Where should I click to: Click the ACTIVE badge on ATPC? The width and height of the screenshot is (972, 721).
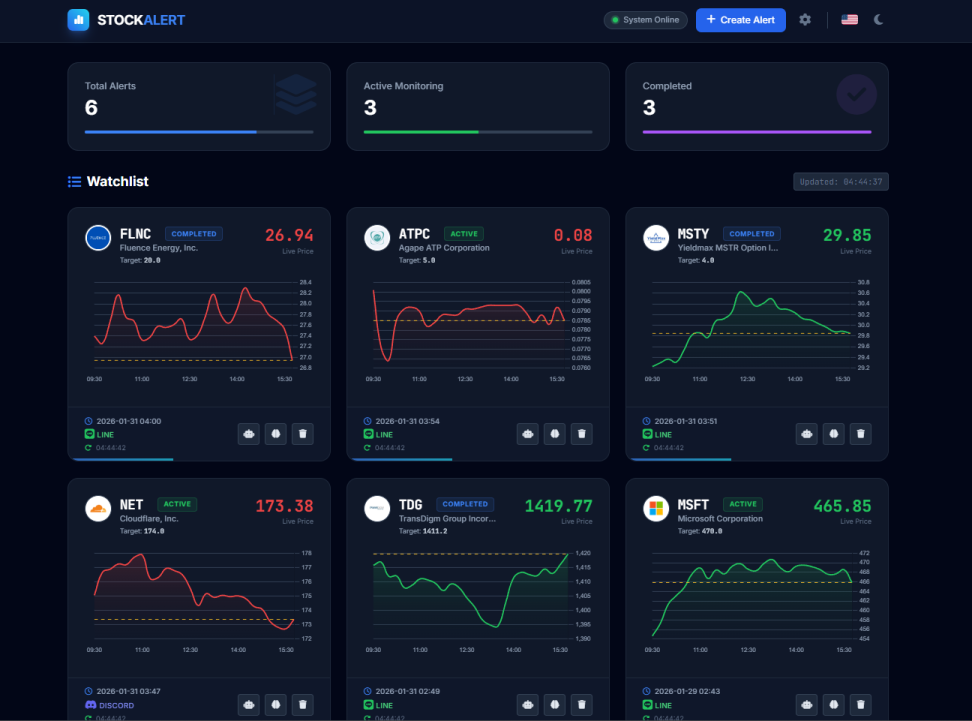pyautogui.click(x=464, y=234)
